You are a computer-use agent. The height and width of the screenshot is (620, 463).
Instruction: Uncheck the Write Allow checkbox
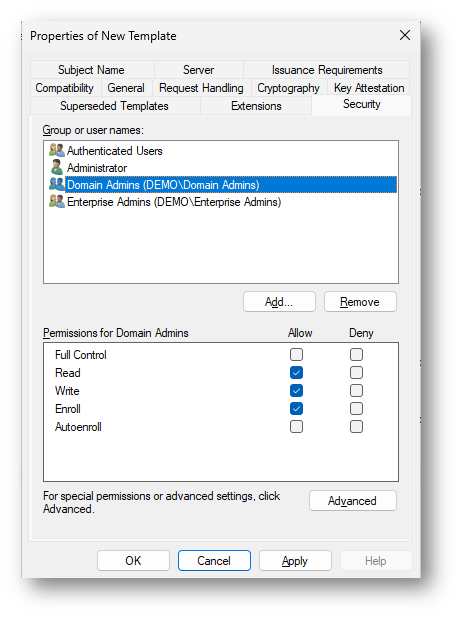[x=296, y=391]
